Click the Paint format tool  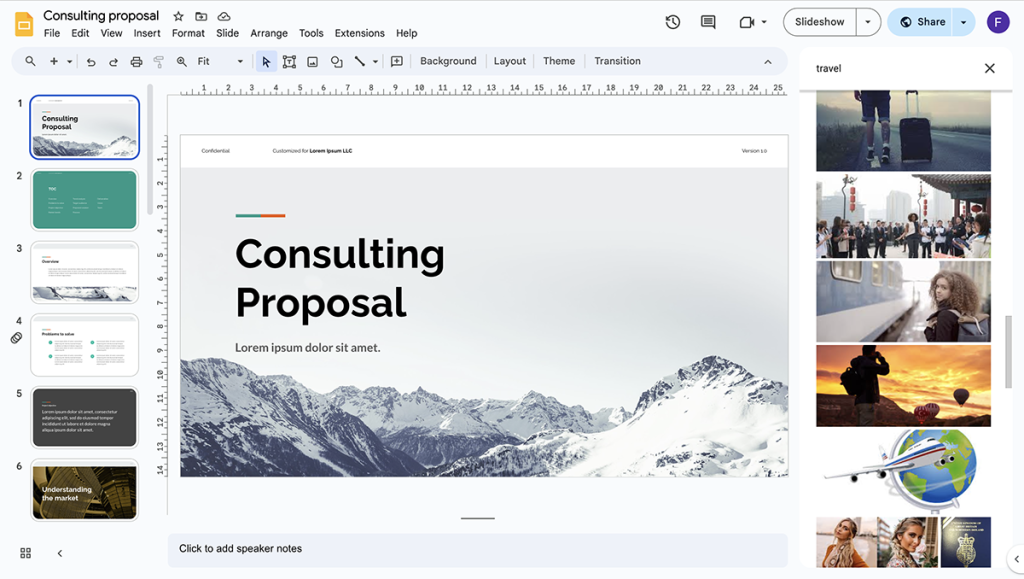158,61
